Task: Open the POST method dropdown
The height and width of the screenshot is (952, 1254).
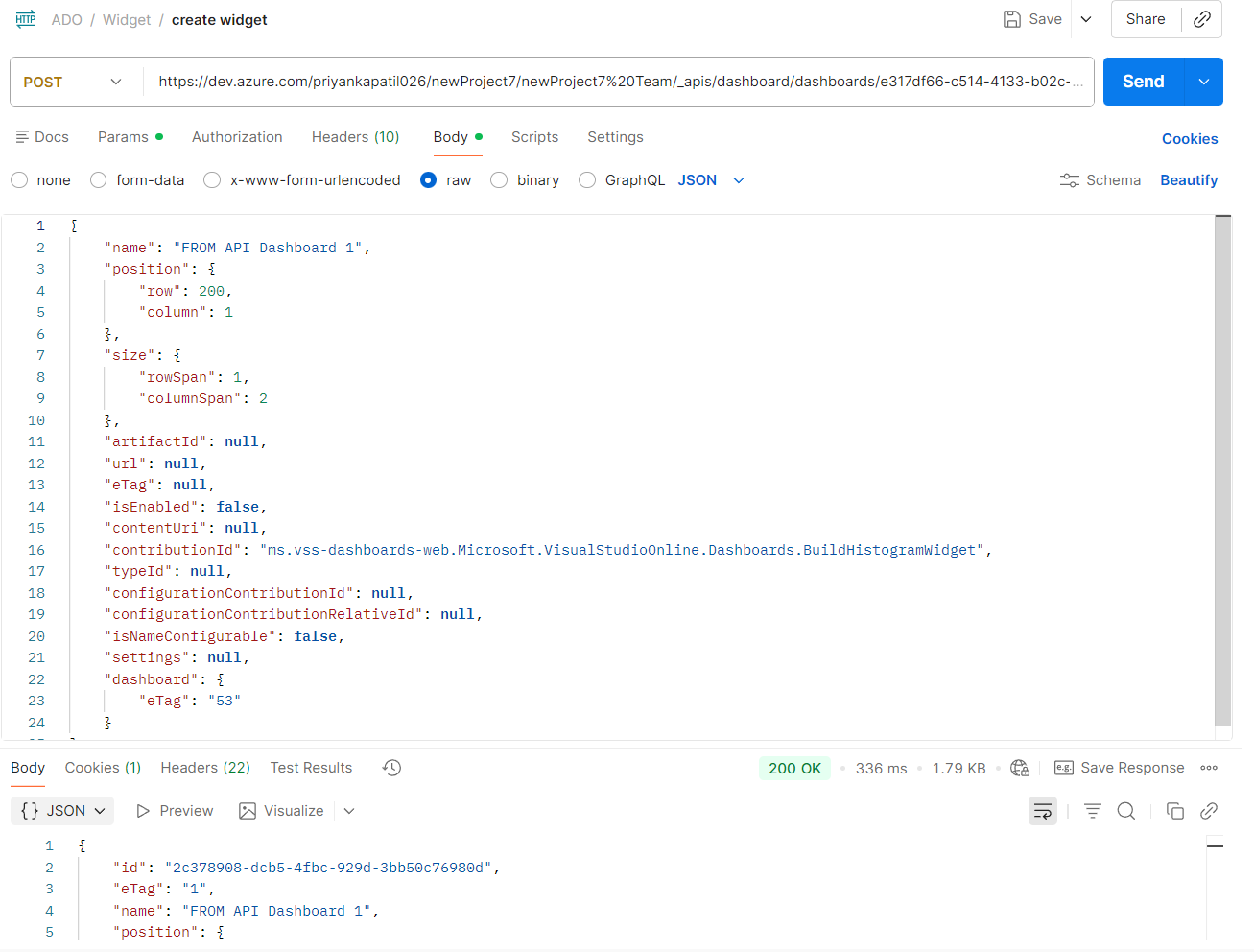Action: coord(75,82)
